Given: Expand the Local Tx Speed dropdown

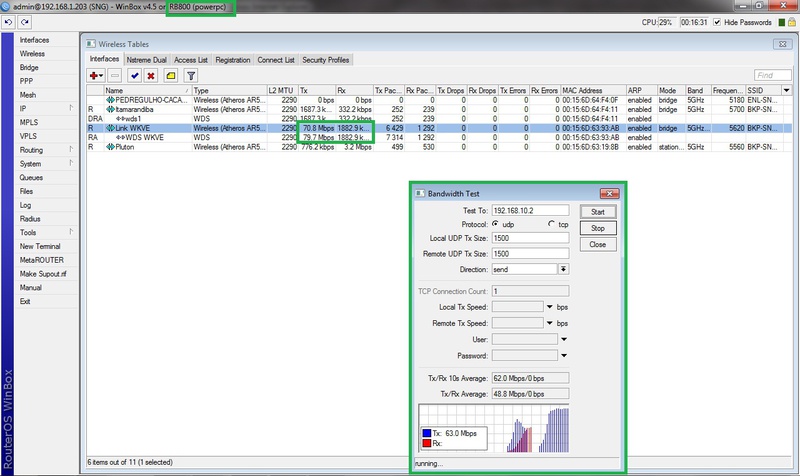Looking at the screenshot, I should [550, 307].
